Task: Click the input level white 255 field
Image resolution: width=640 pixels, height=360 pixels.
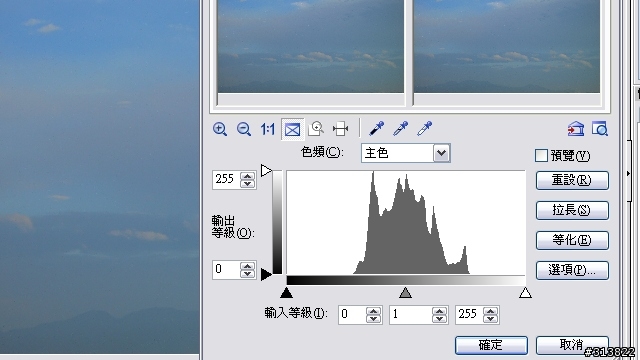Action: click(x=469, y=315)
